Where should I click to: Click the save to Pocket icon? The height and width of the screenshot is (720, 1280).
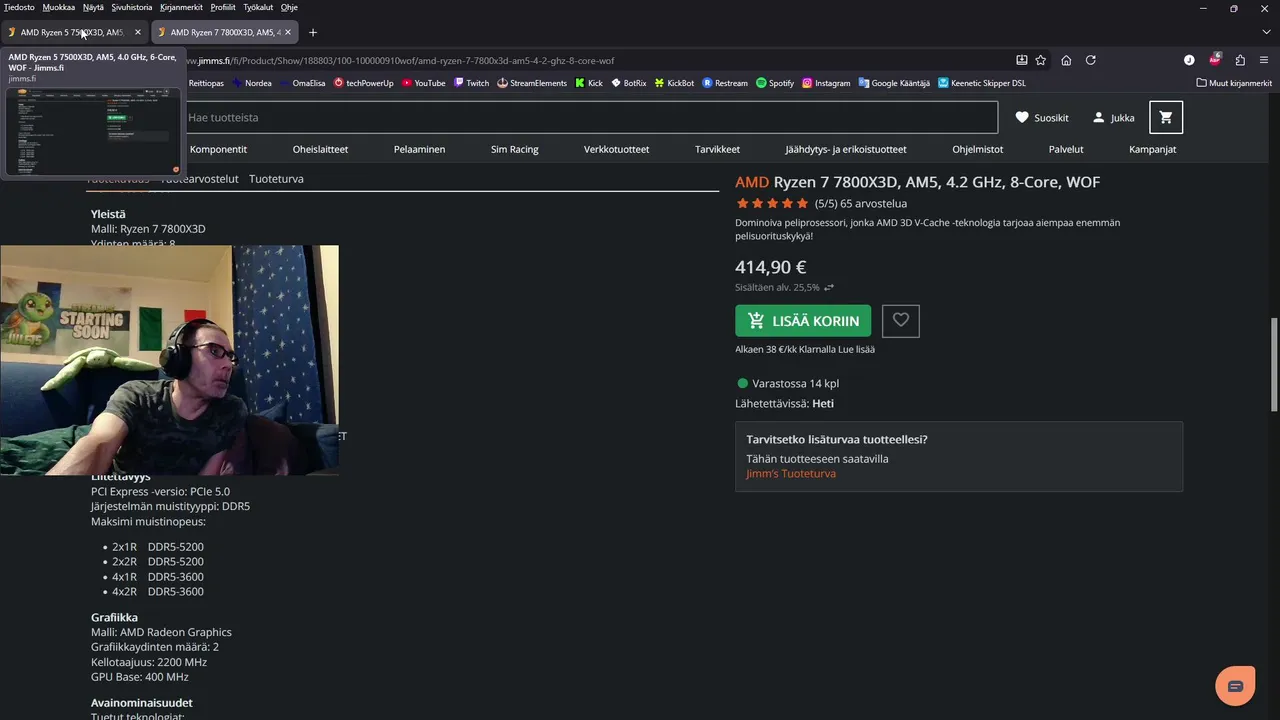1021,60
